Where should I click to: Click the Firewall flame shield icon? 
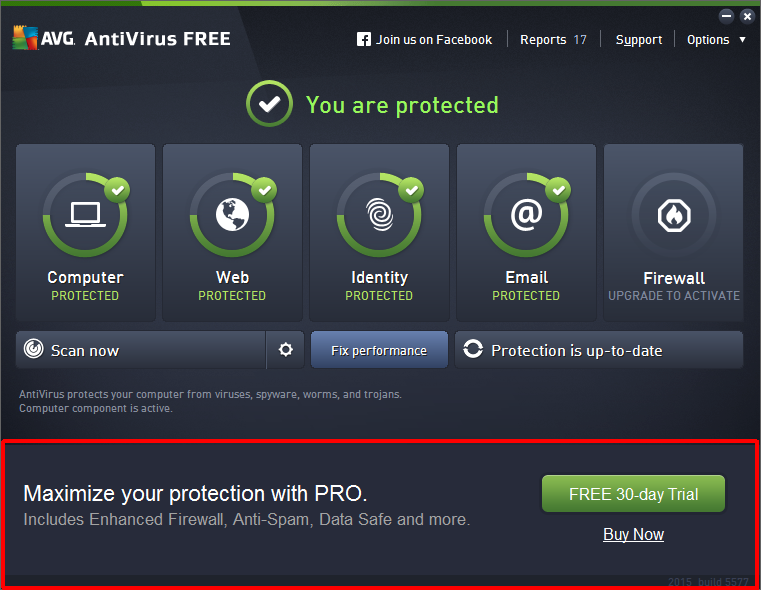click(673, 214)
